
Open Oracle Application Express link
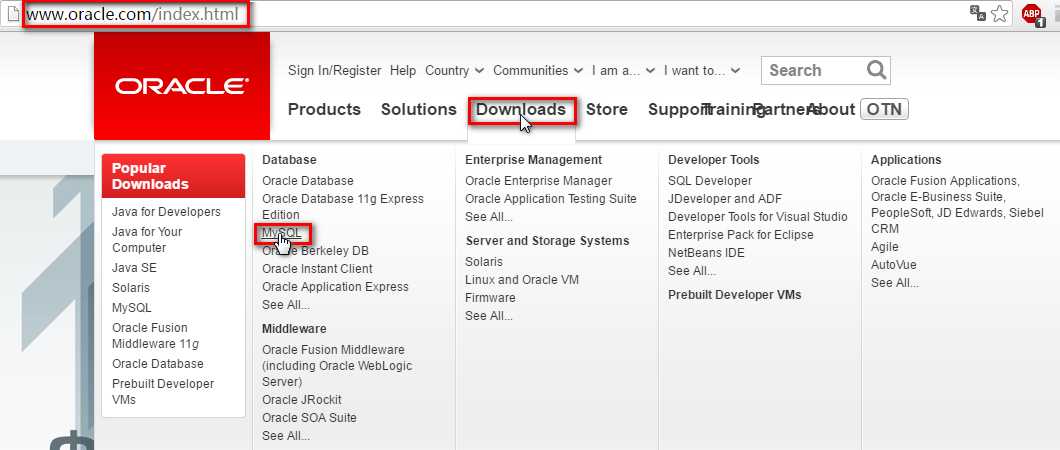[335, 286]
